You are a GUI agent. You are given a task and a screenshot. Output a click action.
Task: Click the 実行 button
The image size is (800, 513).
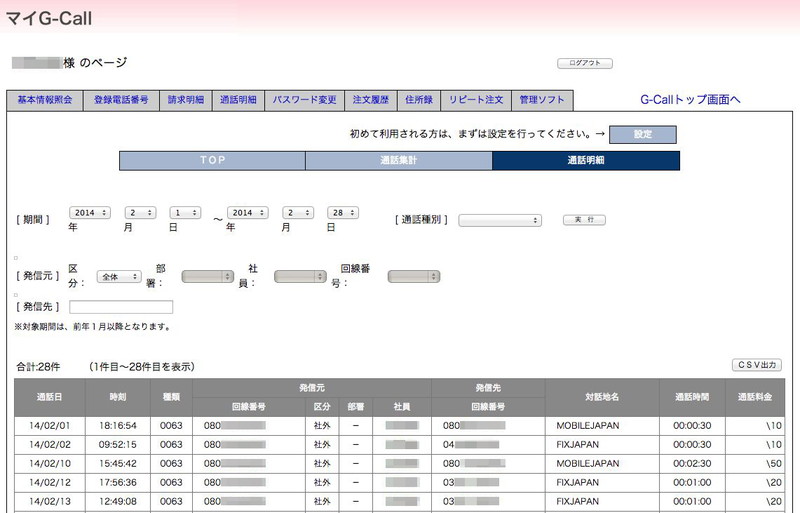coord(584,220)
